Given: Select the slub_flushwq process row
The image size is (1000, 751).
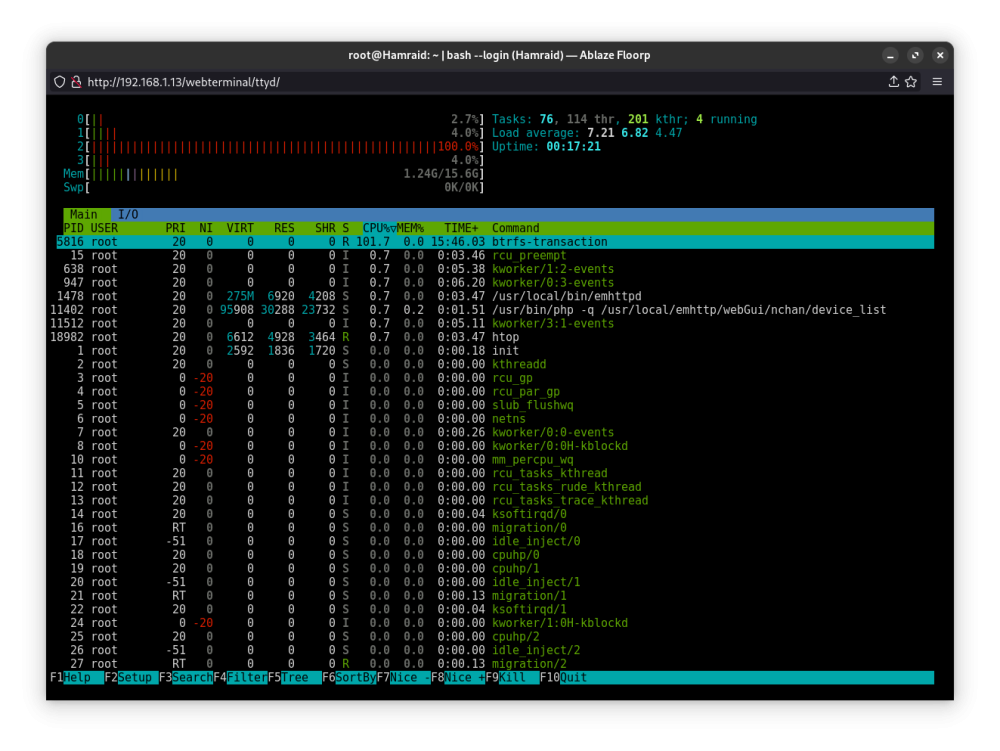Looking at the screenshot, I should 495,405.
